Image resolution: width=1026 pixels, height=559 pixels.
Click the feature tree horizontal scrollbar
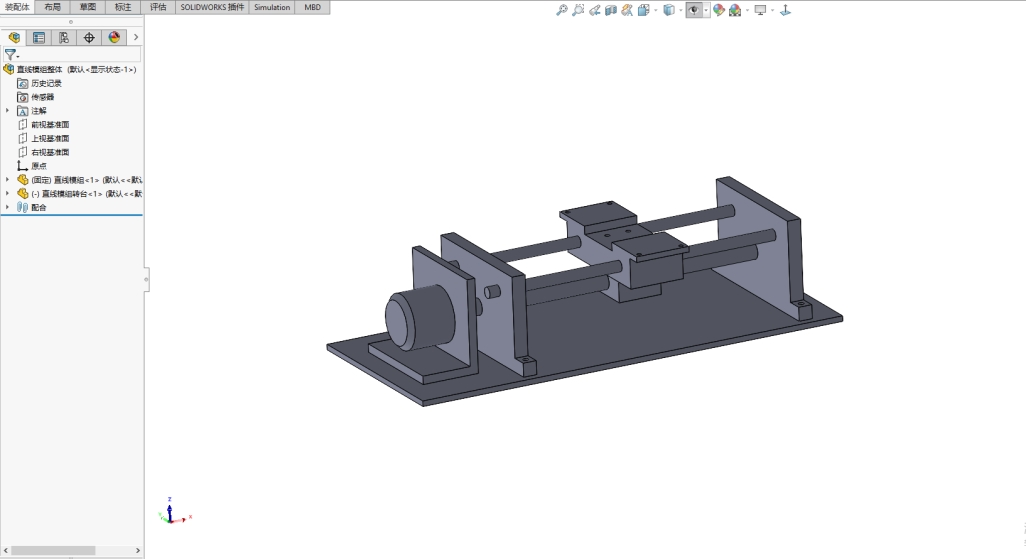pyautogui.click(x=53, y=550)
